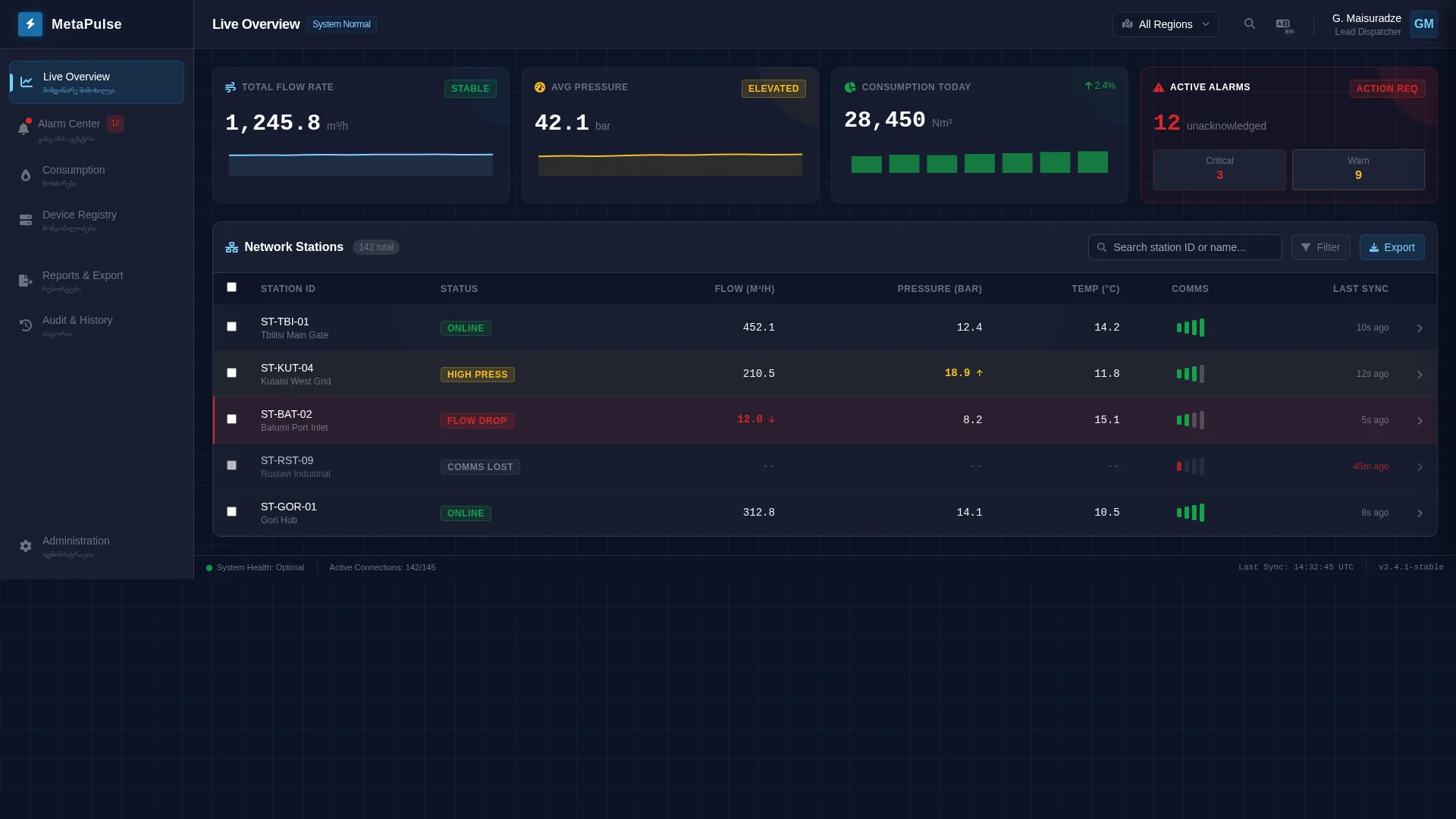Click the up arrow beside pressure 18.9

pyautogui.click(x=979, y=373)
